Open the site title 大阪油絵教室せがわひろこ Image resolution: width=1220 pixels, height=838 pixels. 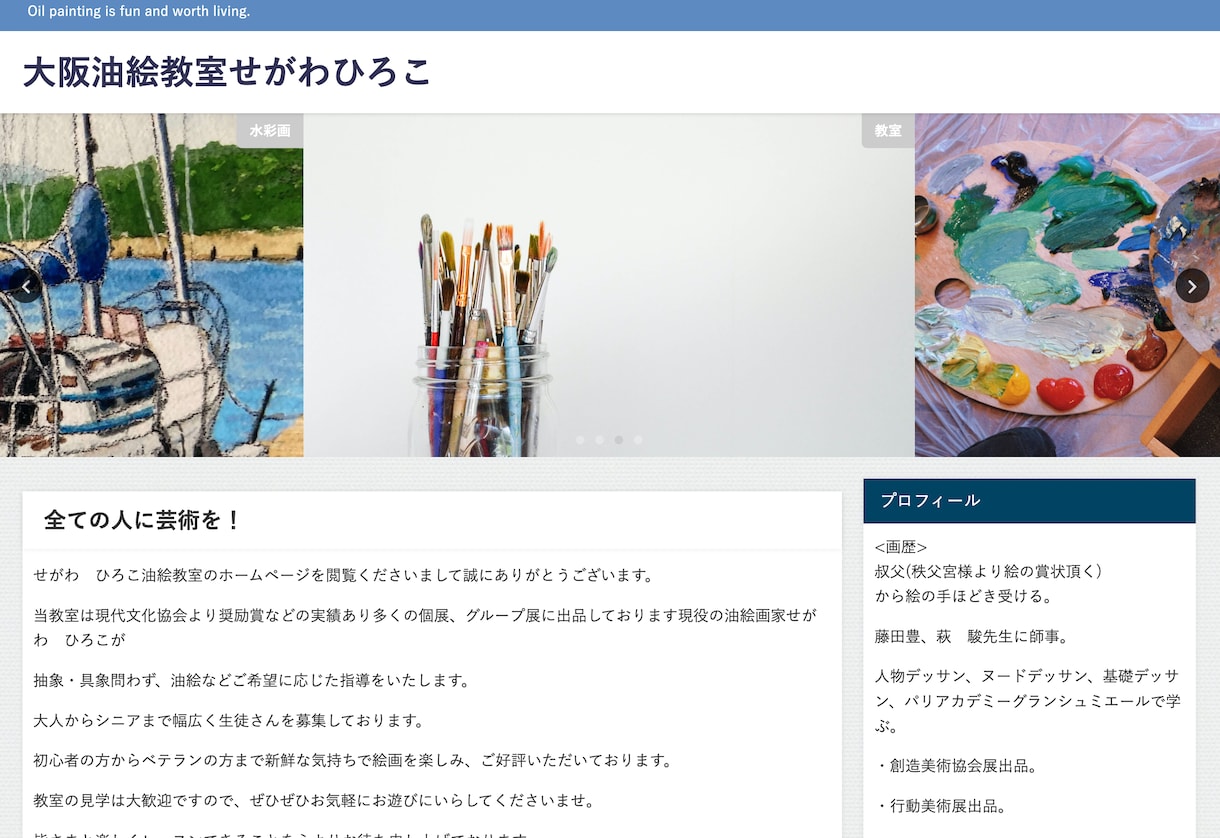[227, 72]
